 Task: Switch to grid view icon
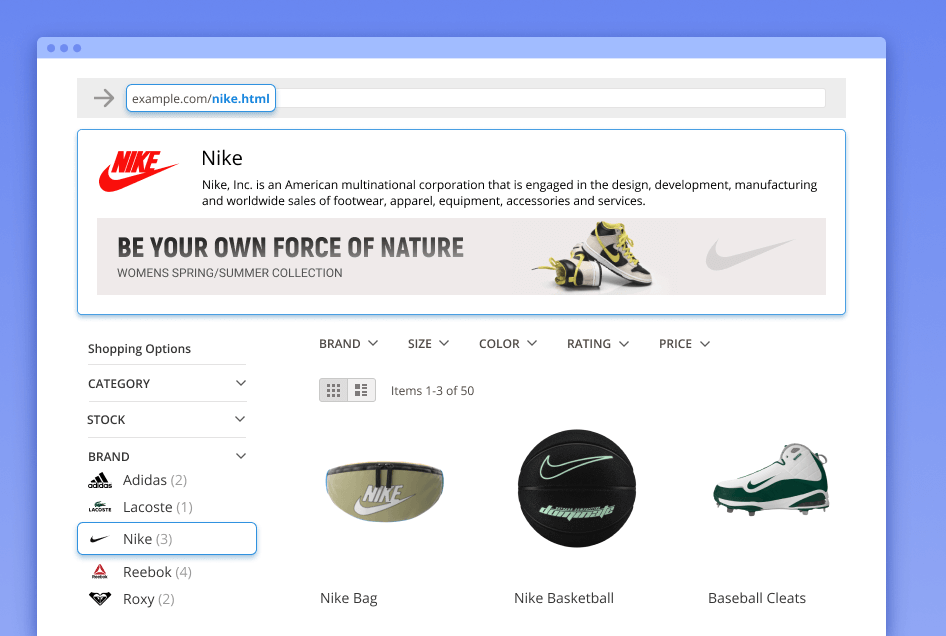pyautogui.click(x=334, y=390)
